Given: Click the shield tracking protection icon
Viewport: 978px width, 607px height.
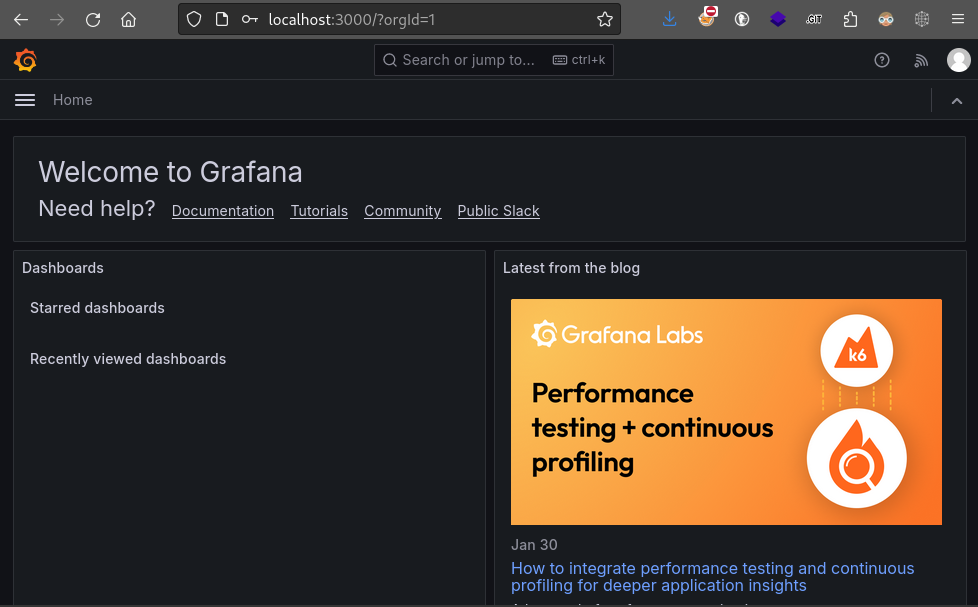Looking at the screenshot, I should point(194,19).
